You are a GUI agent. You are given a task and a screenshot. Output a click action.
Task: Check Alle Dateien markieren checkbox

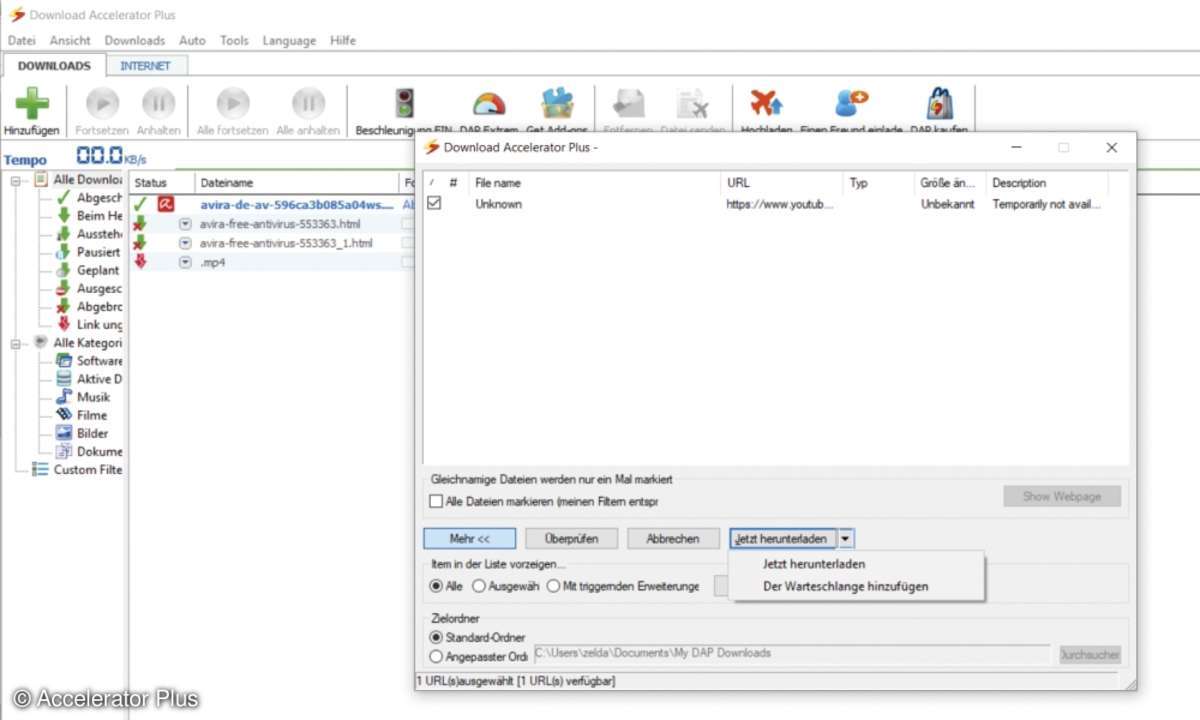[435, 501]
